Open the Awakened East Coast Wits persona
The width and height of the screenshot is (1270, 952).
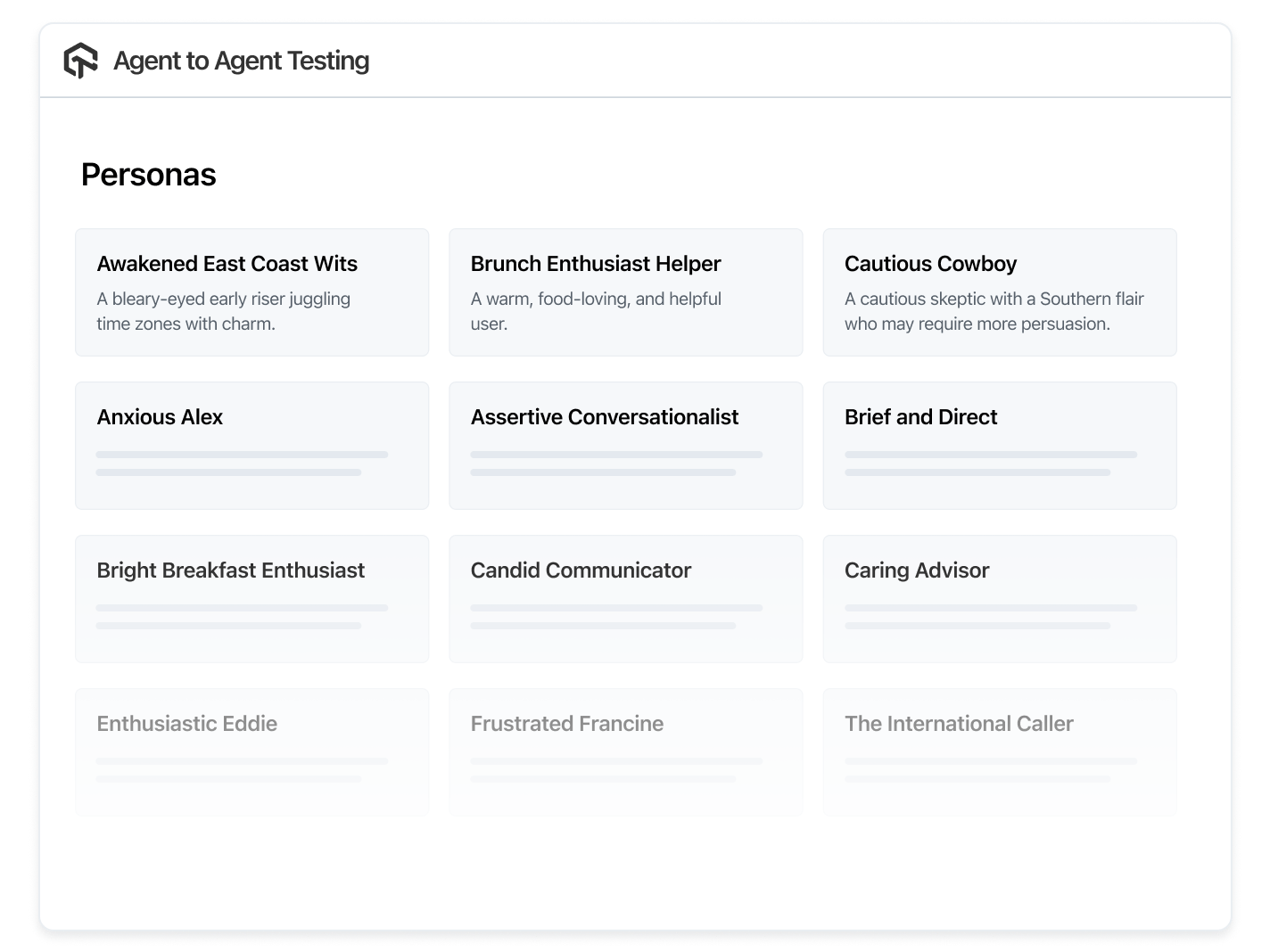click(252, 291)
